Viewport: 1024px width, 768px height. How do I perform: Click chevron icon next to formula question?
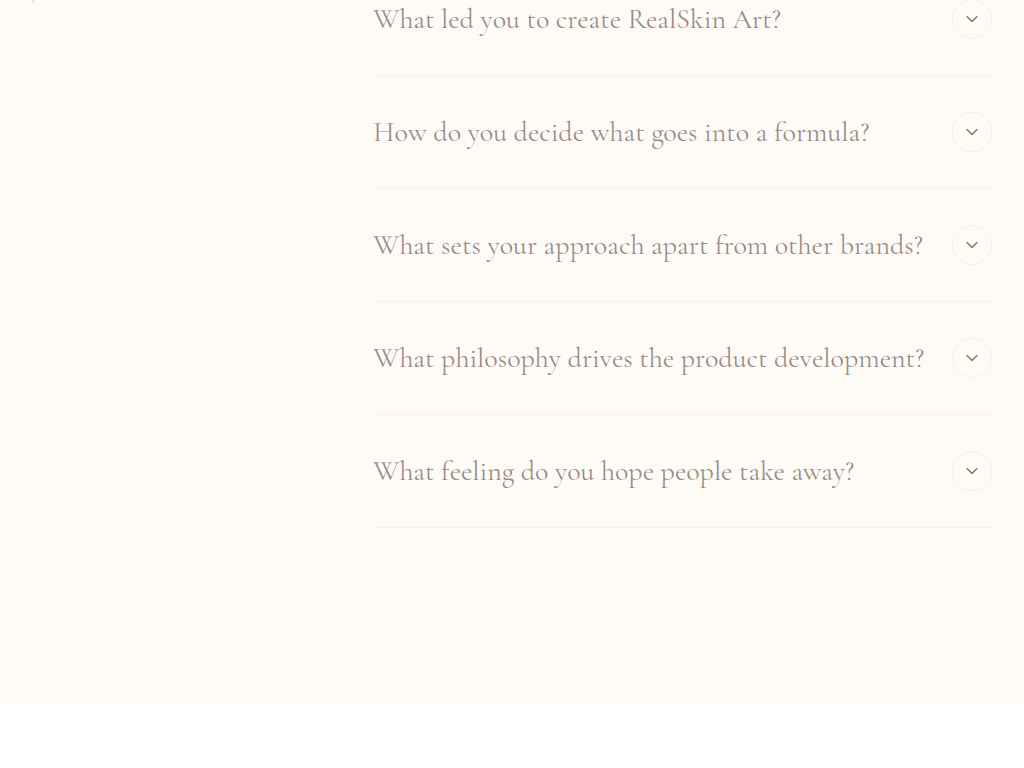point(971,132)
